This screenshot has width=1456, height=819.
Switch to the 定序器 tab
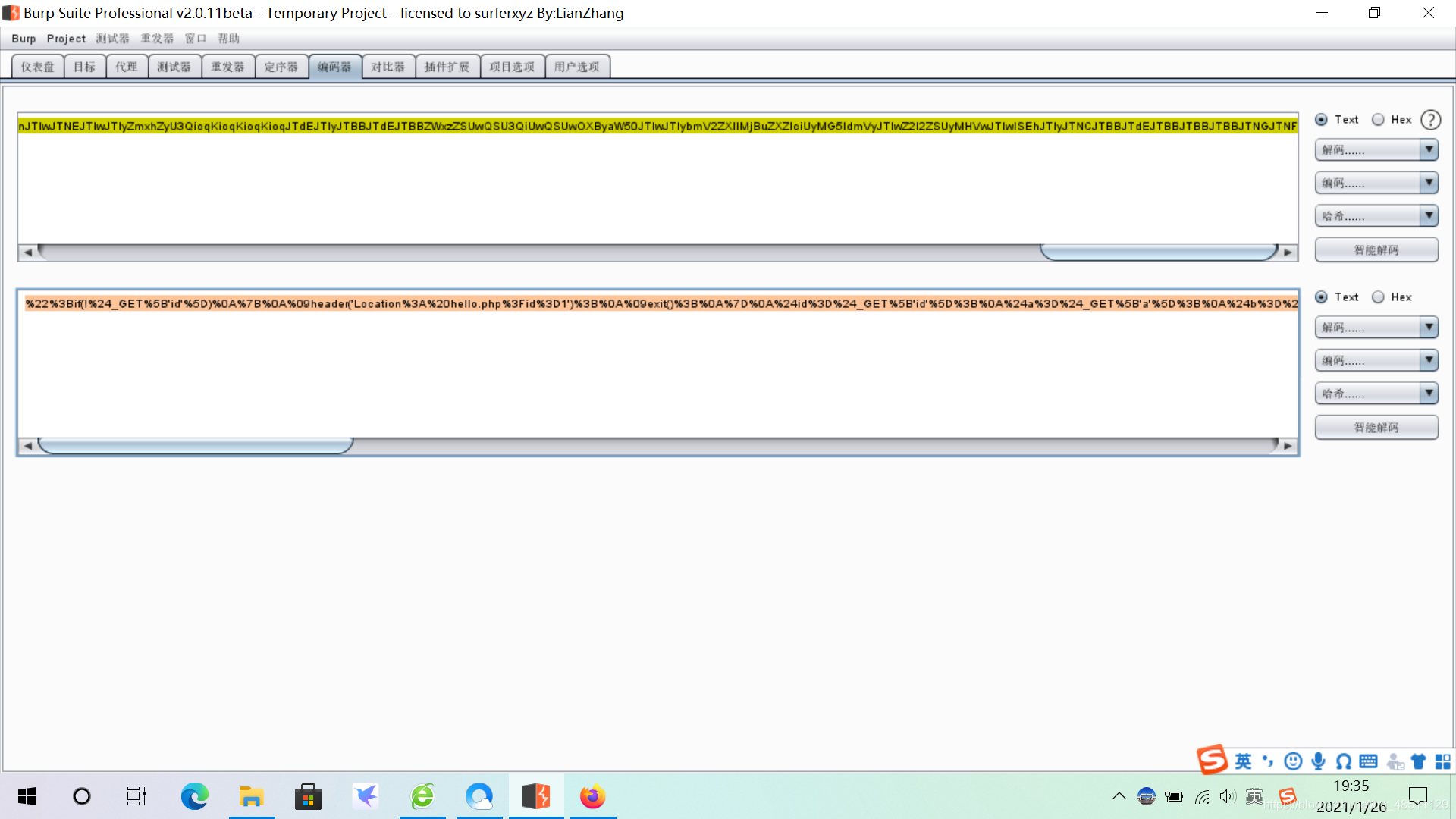point(281,67)
